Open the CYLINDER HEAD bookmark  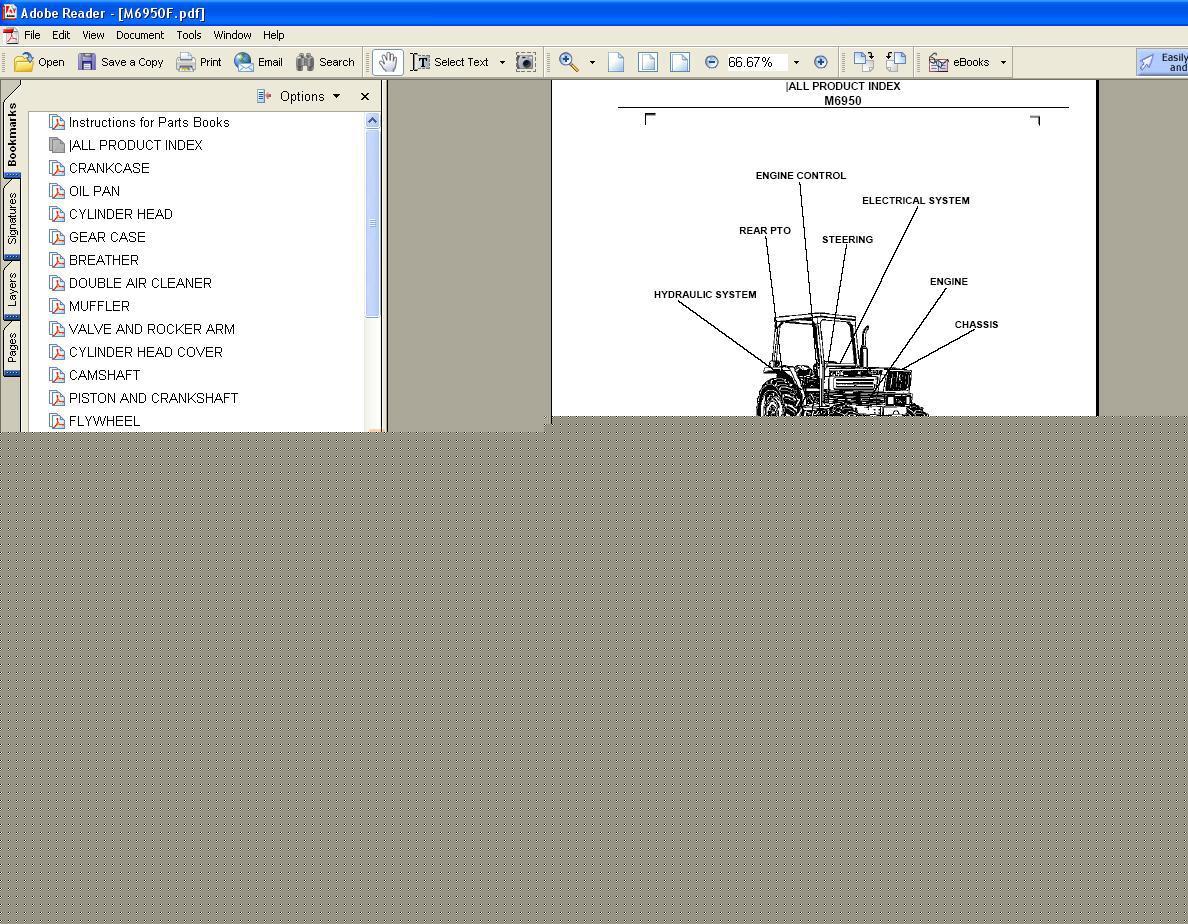(x=120, y=214)
